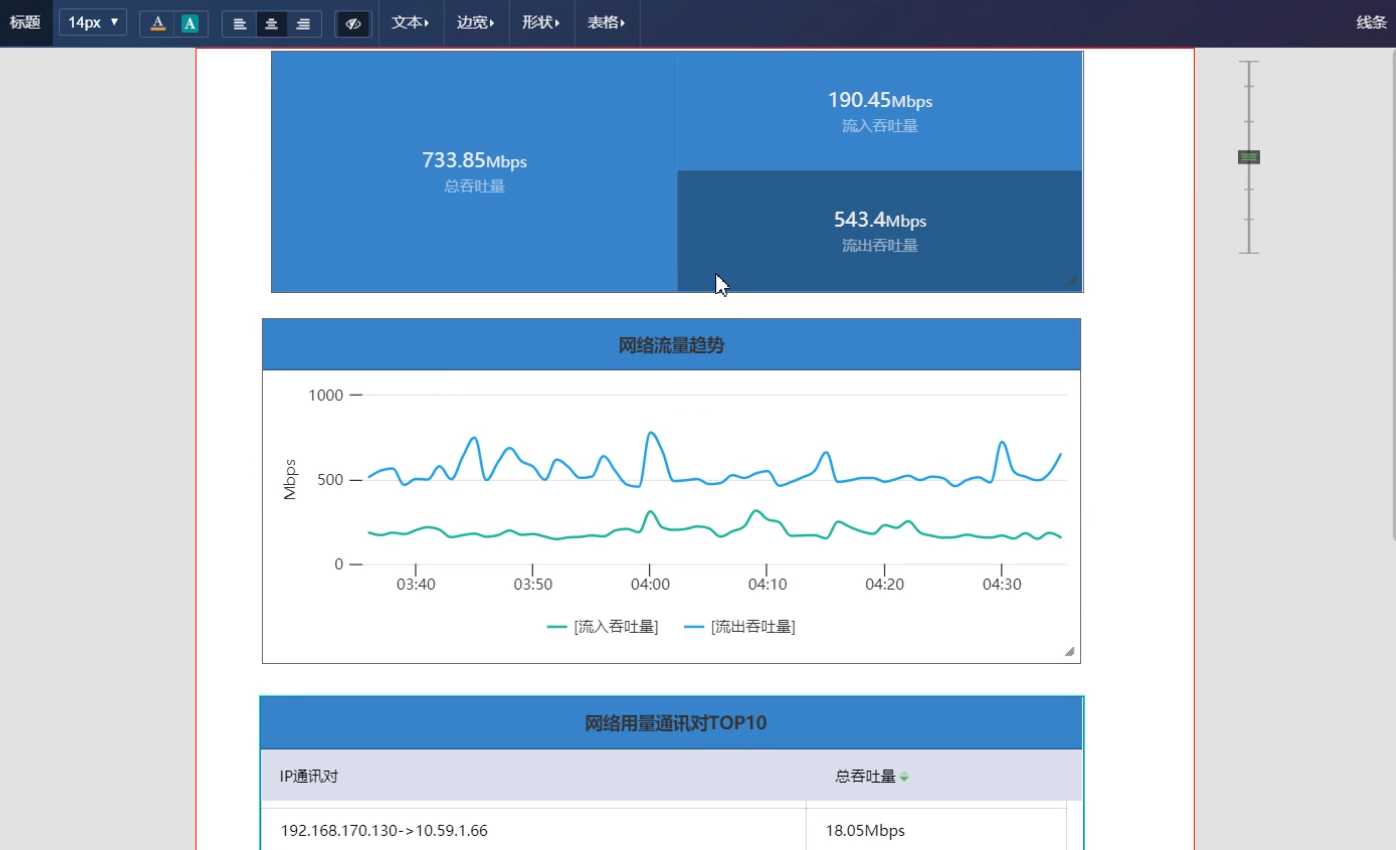Viewport: 1396px width, 850px height.
Task: Align text to the right
Action: pos(304,23)
